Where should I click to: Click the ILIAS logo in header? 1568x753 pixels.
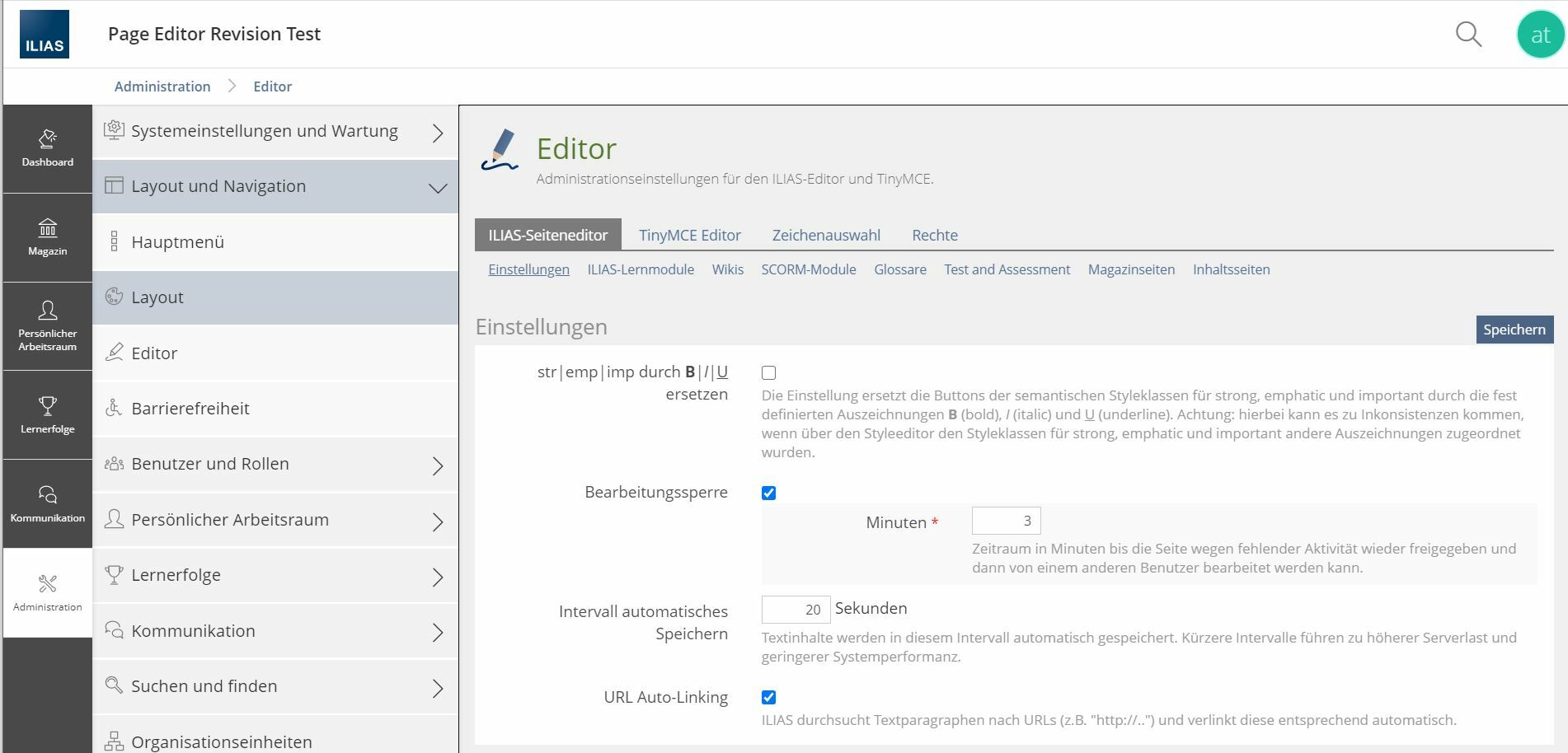(x=45, y=35)
